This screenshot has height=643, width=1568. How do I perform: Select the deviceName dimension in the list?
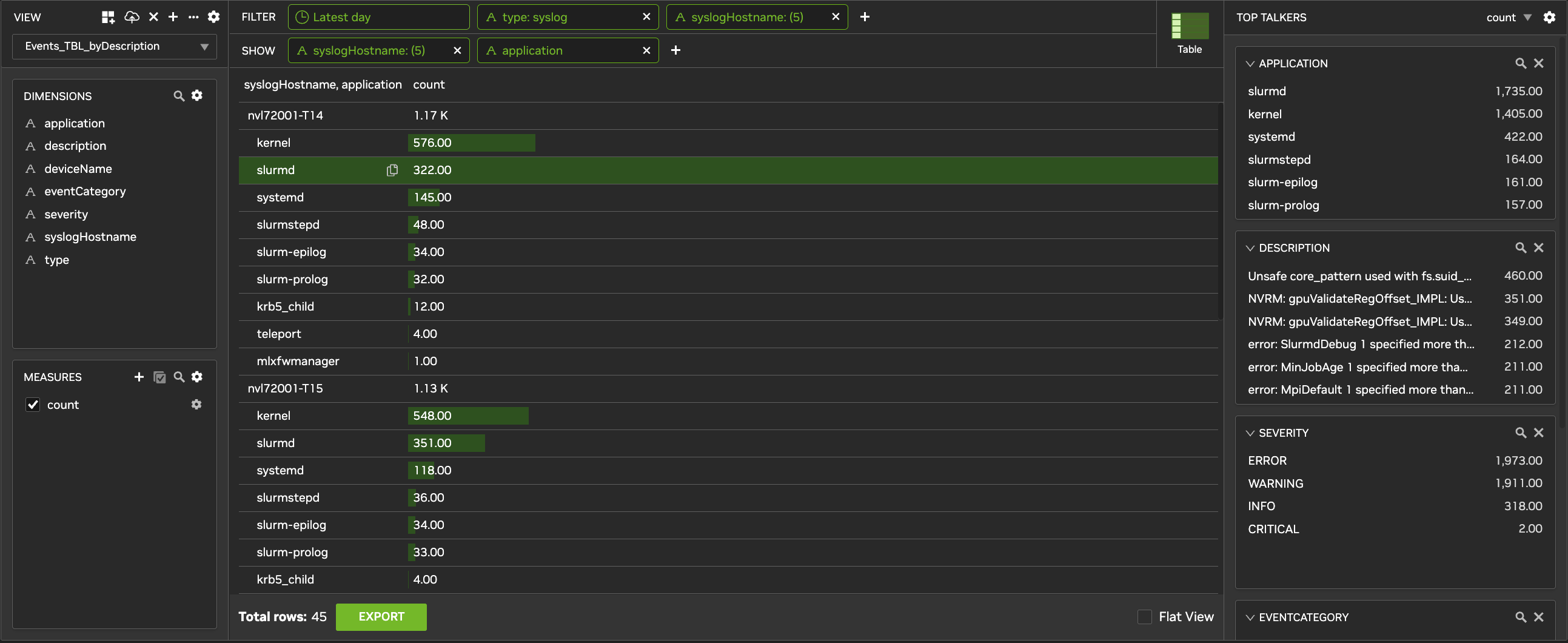point(78,169)
